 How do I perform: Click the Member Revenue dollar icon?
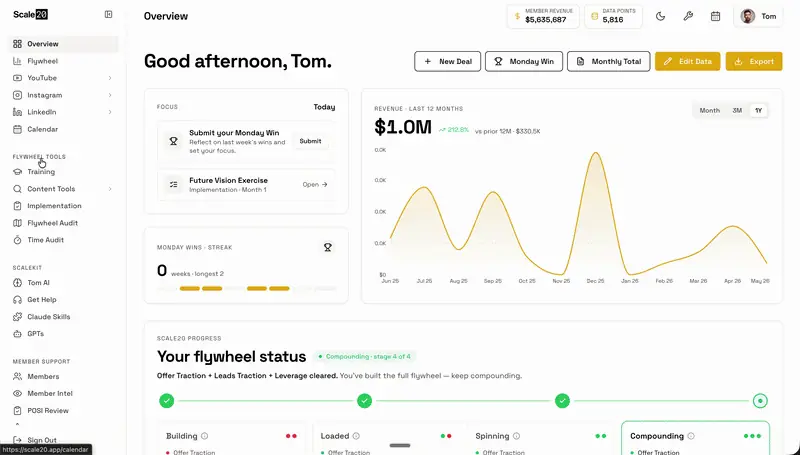(517, 16)
